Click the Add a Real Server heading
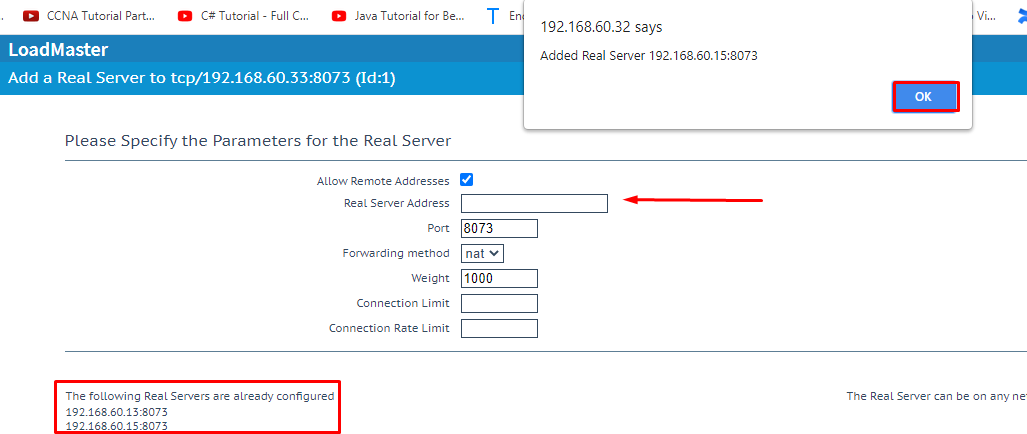The height and width of the screenshot is (434, 1027). (x=201, y=78)
